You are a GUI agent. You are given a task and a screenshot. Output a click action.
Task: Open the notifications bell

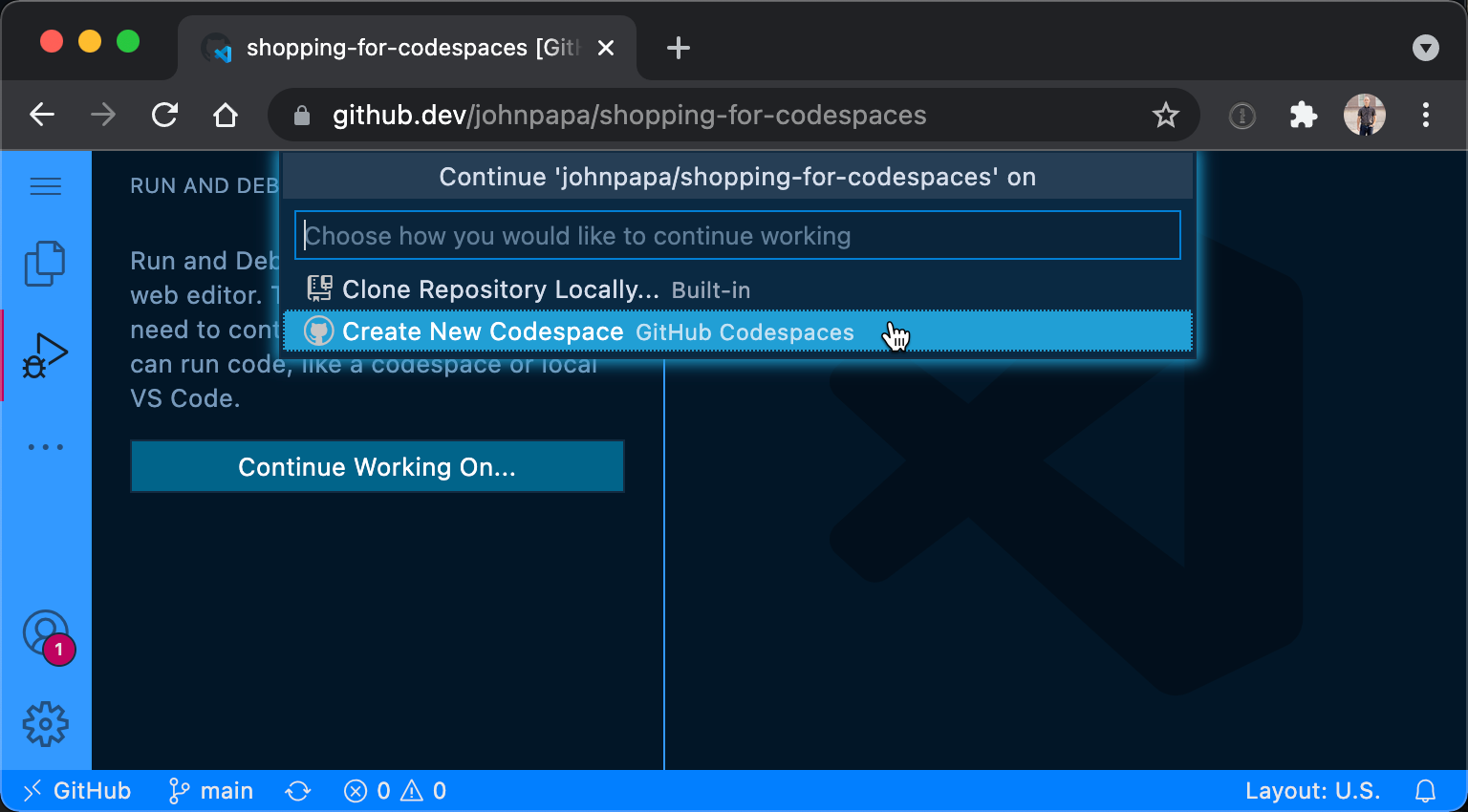click(x=1425, y=791)
